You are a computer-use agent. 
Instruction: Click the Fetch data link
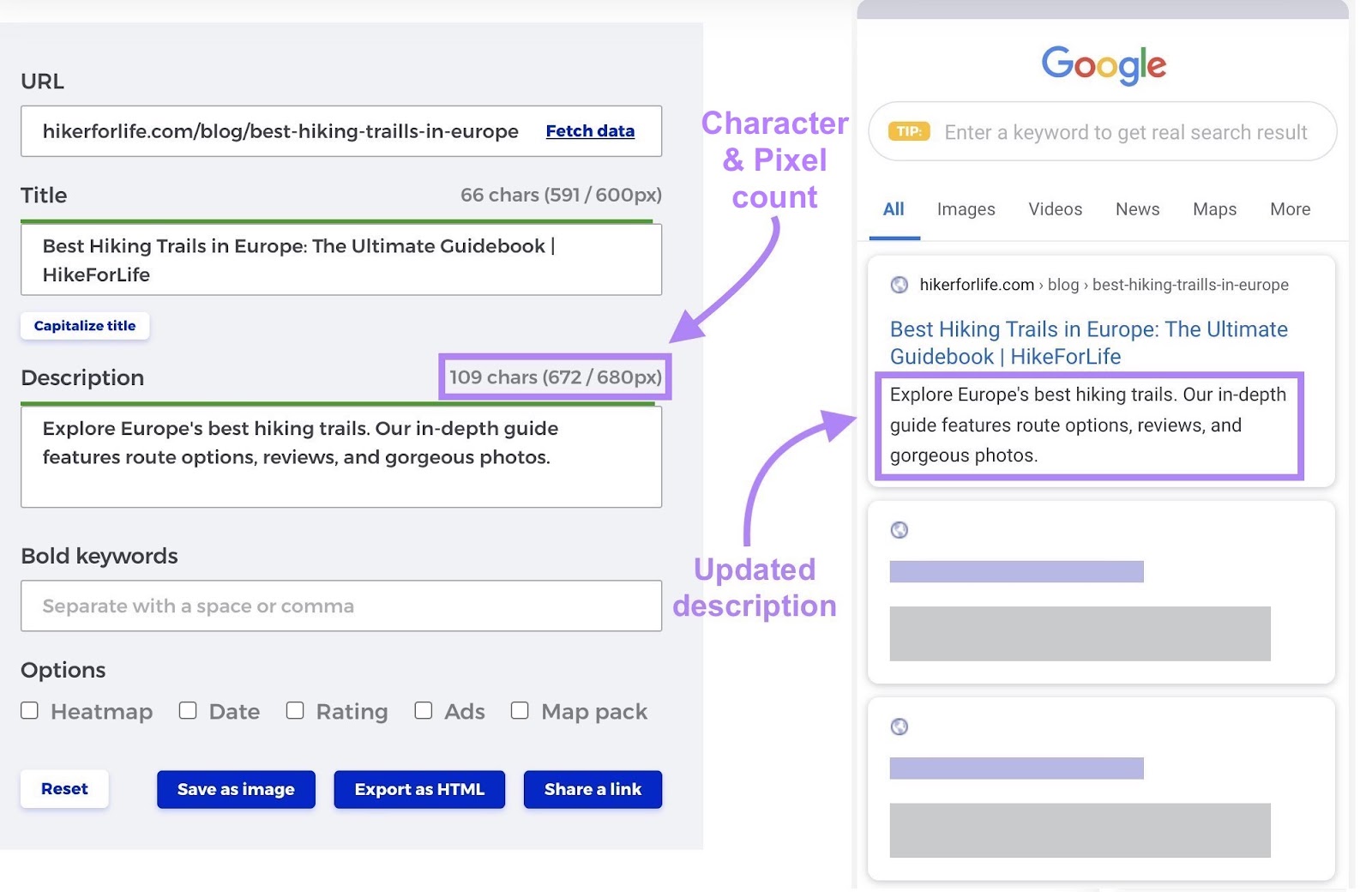589,130
